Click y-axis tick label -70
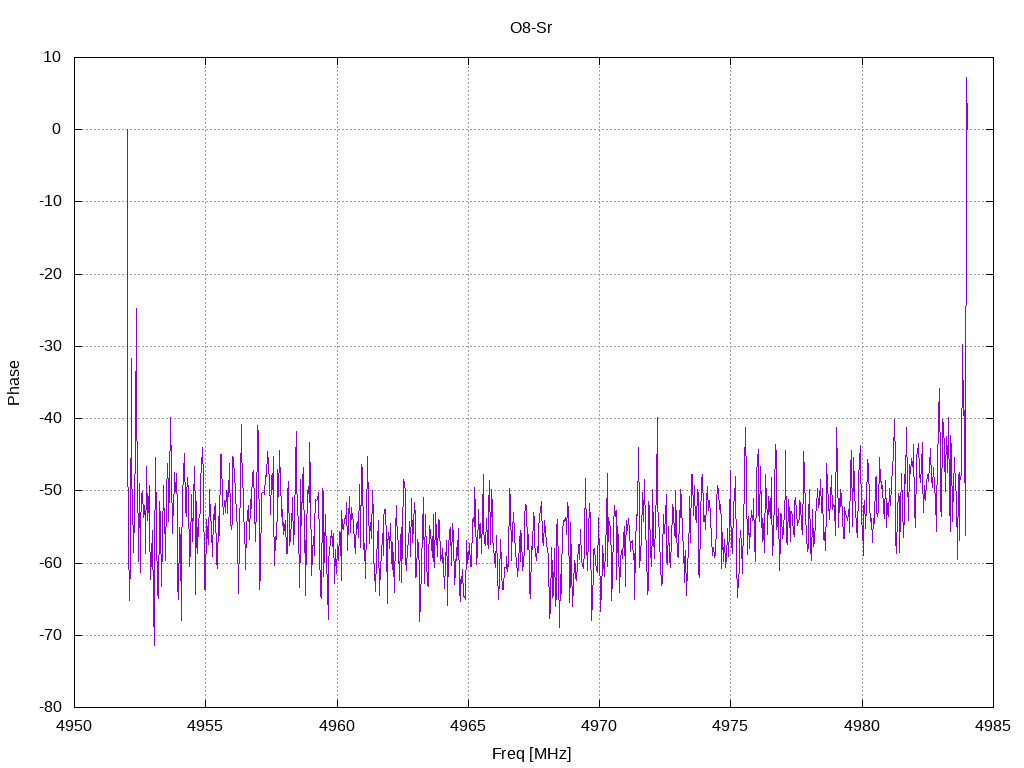 (50, 635)
